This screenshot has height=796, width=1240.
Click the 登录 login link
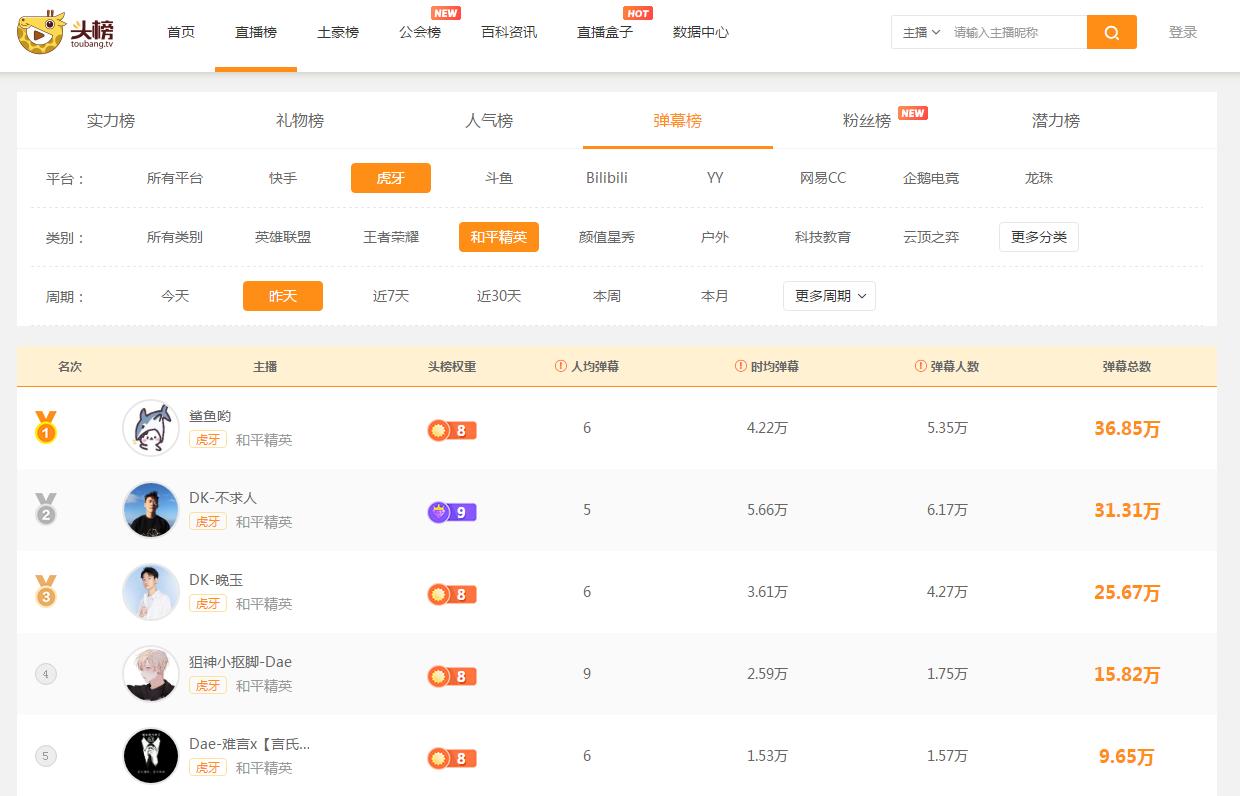(x=1183, y=32)
